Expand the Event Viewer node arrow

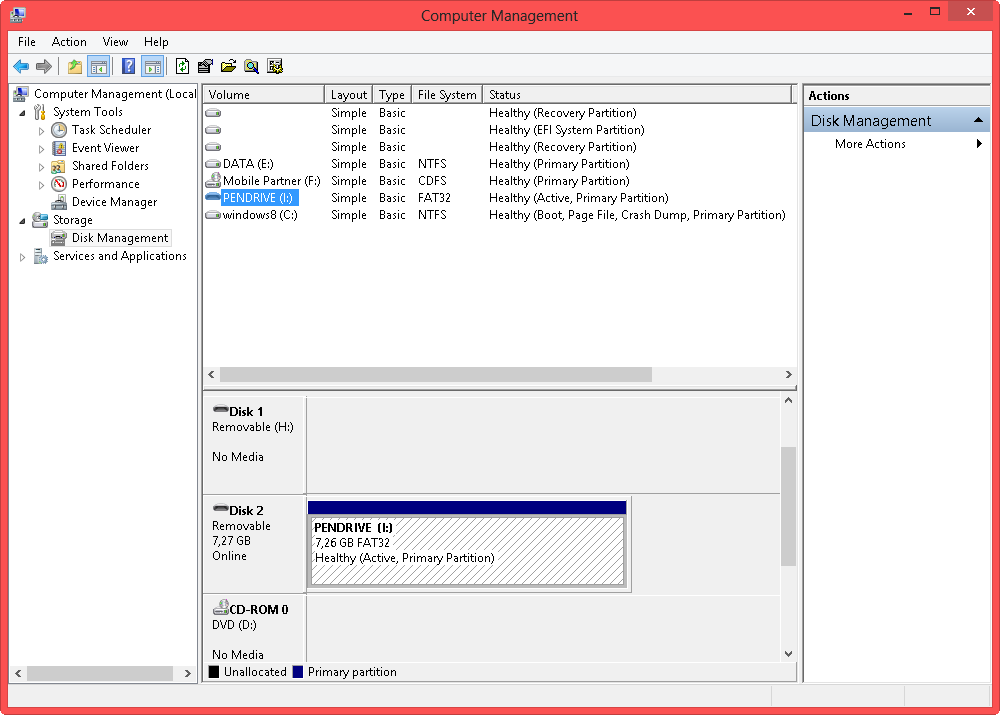pyautogui.click(x=41, y=149)
